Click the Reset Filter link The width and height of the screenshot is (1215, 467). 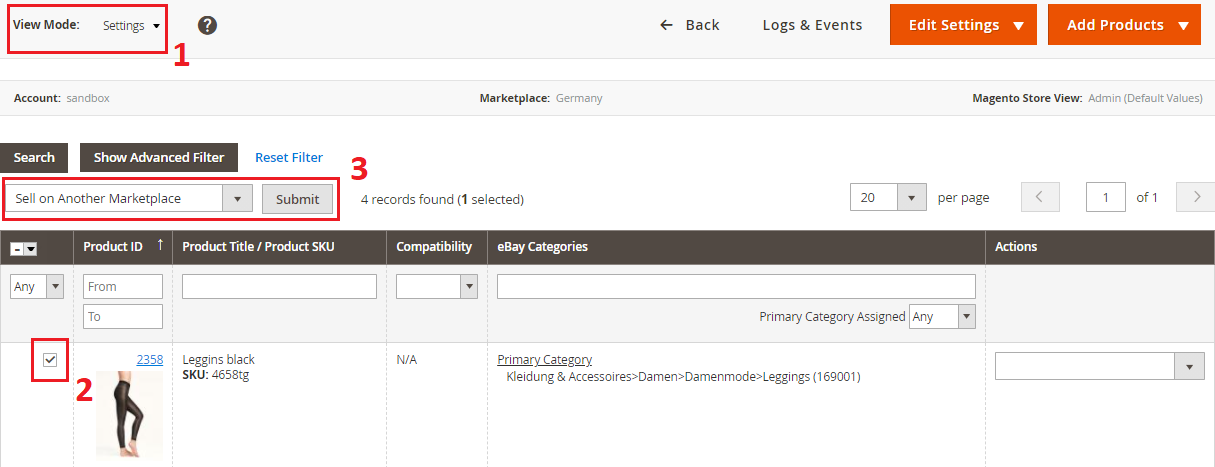click(x=289, y=157)
